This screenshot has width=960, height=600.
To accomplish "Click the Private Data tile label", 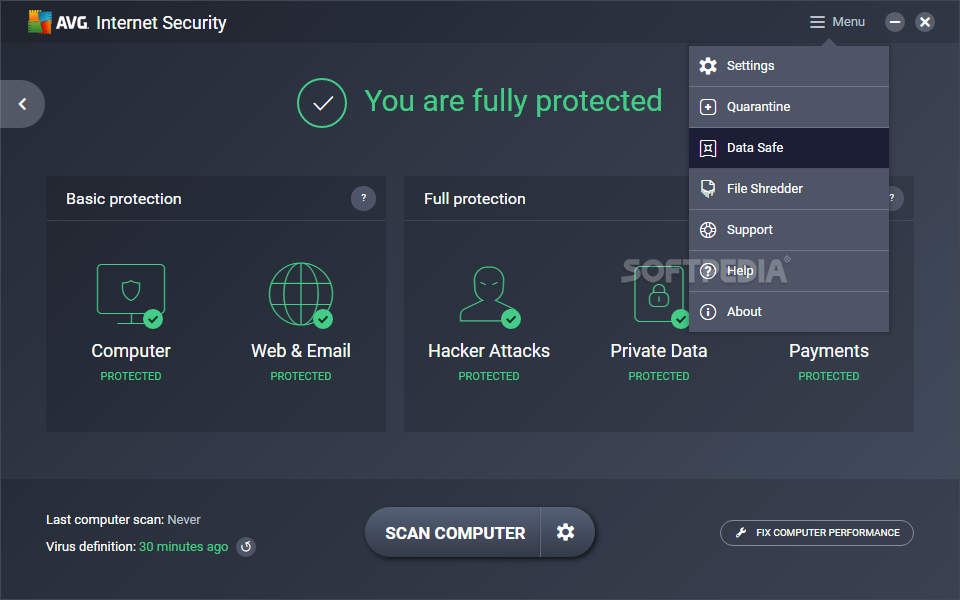I will [x=659, y=351].
